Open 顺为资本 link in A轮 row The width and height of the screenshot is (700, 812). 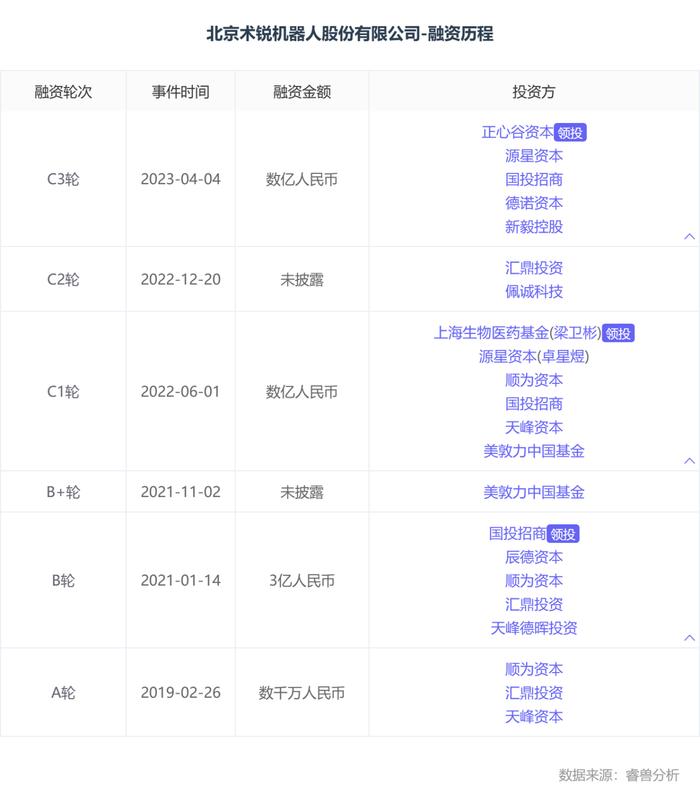click(x=534, y=670)
